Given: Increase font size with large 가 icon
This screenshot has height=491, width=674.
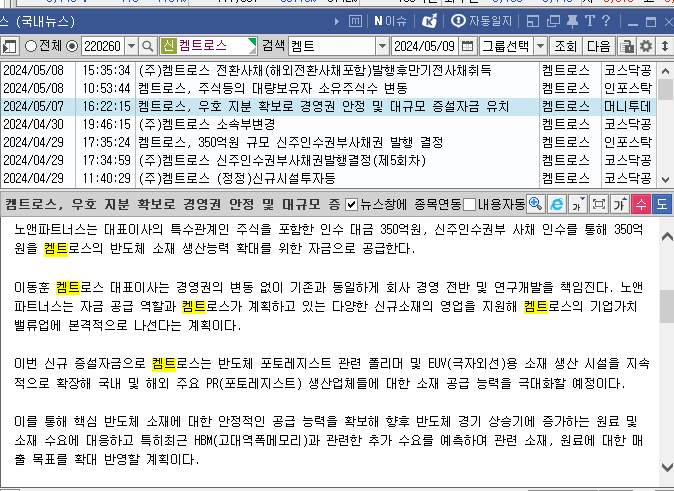Looking at the screenshot, I should coord(619,204).
